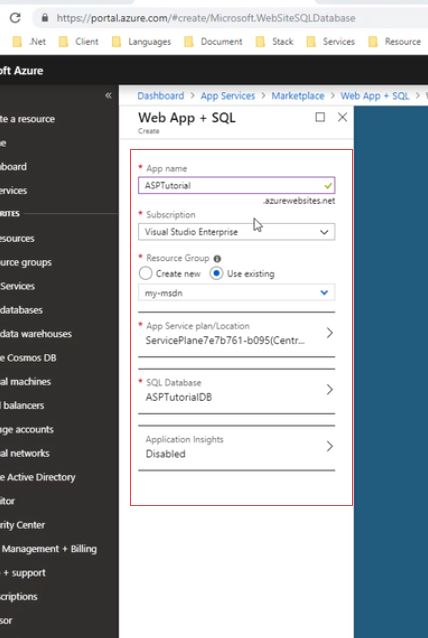The width and height of the screenshot is (428, 638).
Task: Click the ServicePlane7e7b761-b095 plan value
Action: [225, 341]
